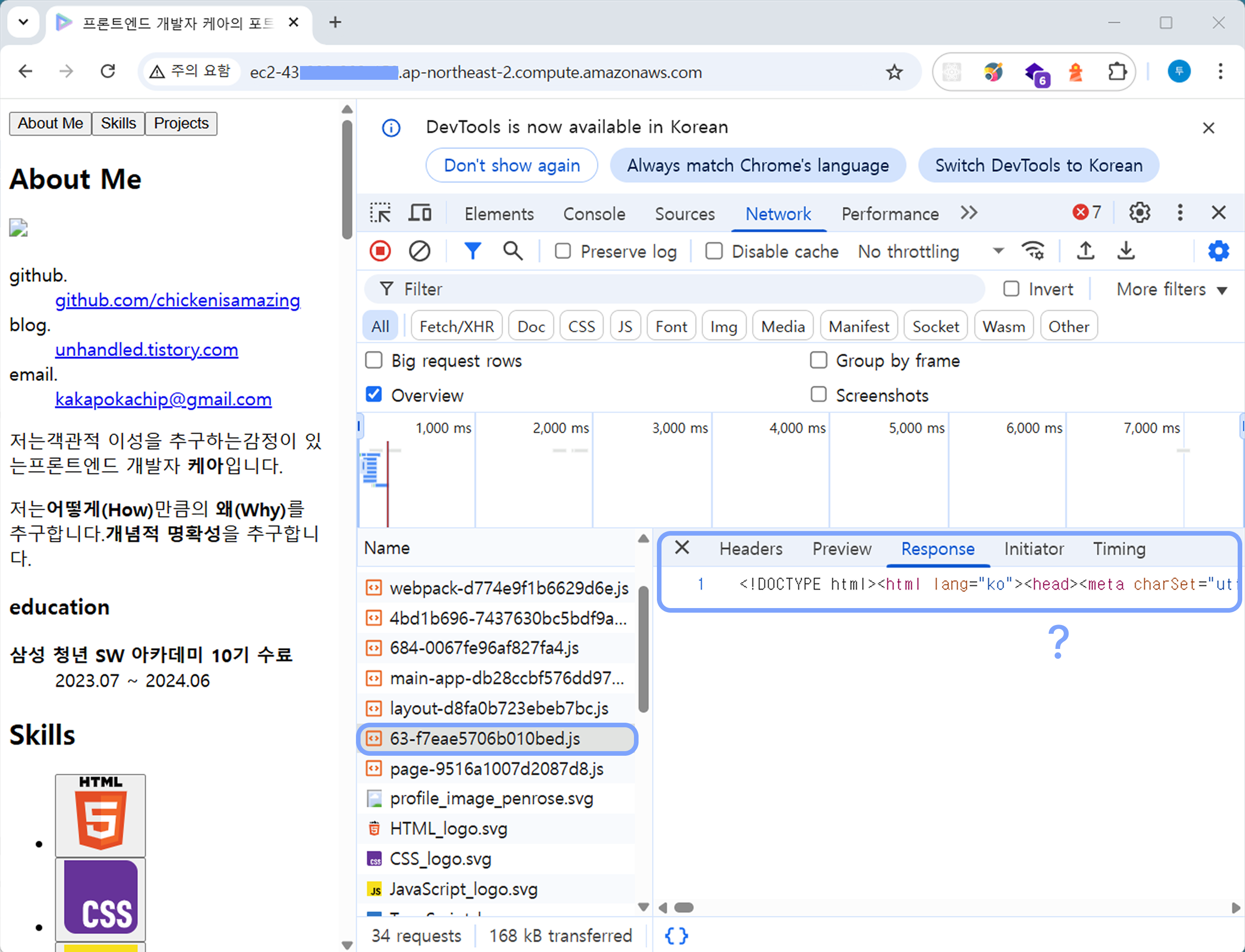
Task: Open the unhandled.tistory.com blog link
Action: tap(146, 349)
